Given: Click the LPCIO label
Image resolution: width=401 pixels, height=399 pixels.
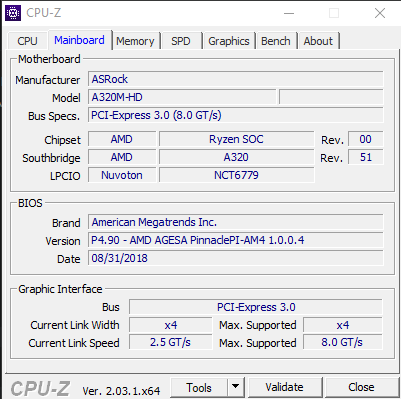Looking at the screenshot, I should coord(65,176).
